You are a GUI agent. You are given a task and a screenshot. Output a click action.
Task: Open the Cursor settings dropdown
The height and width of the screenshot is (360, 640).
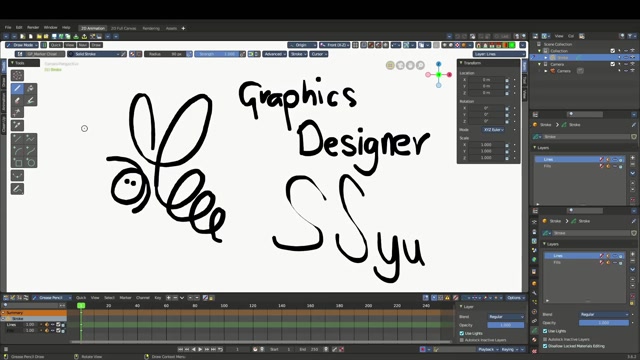click(x=319, y=54)
